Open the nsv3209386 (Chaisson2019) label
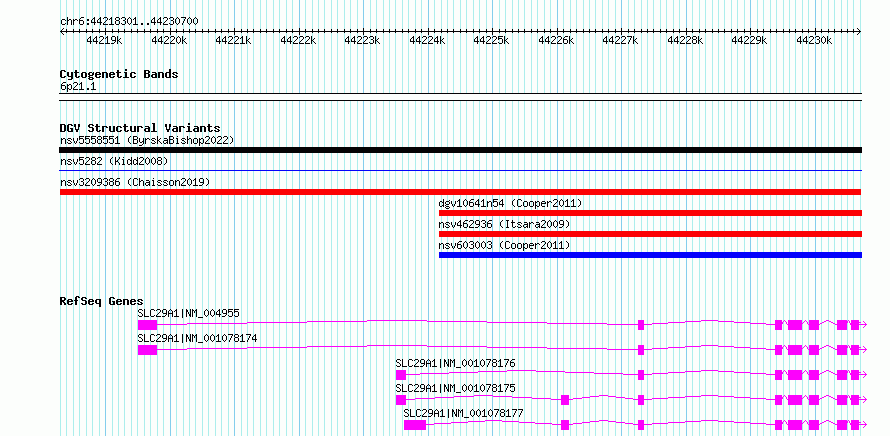Image resolution: width=890 pixels, height=436 pixels. click(x=135, y=182)
